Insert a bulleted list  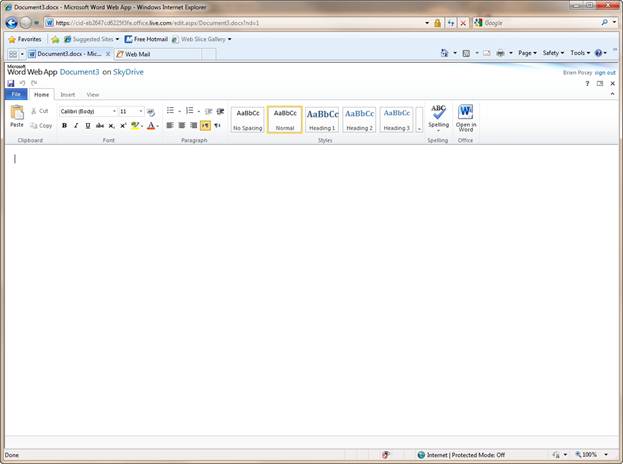coord(170,110)
